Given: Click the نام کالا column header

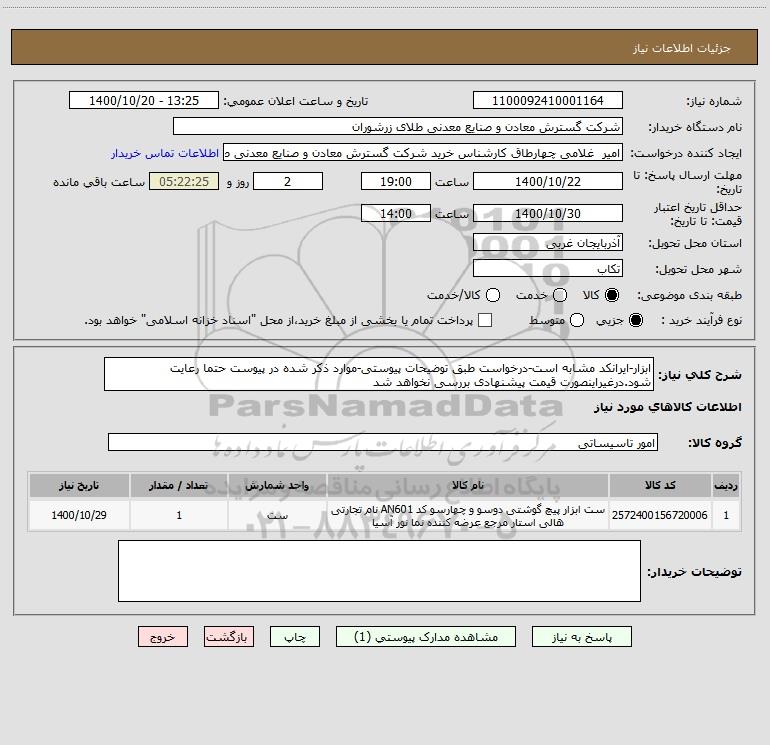Looking at the screenshot, I should click(x=468, y=485).
